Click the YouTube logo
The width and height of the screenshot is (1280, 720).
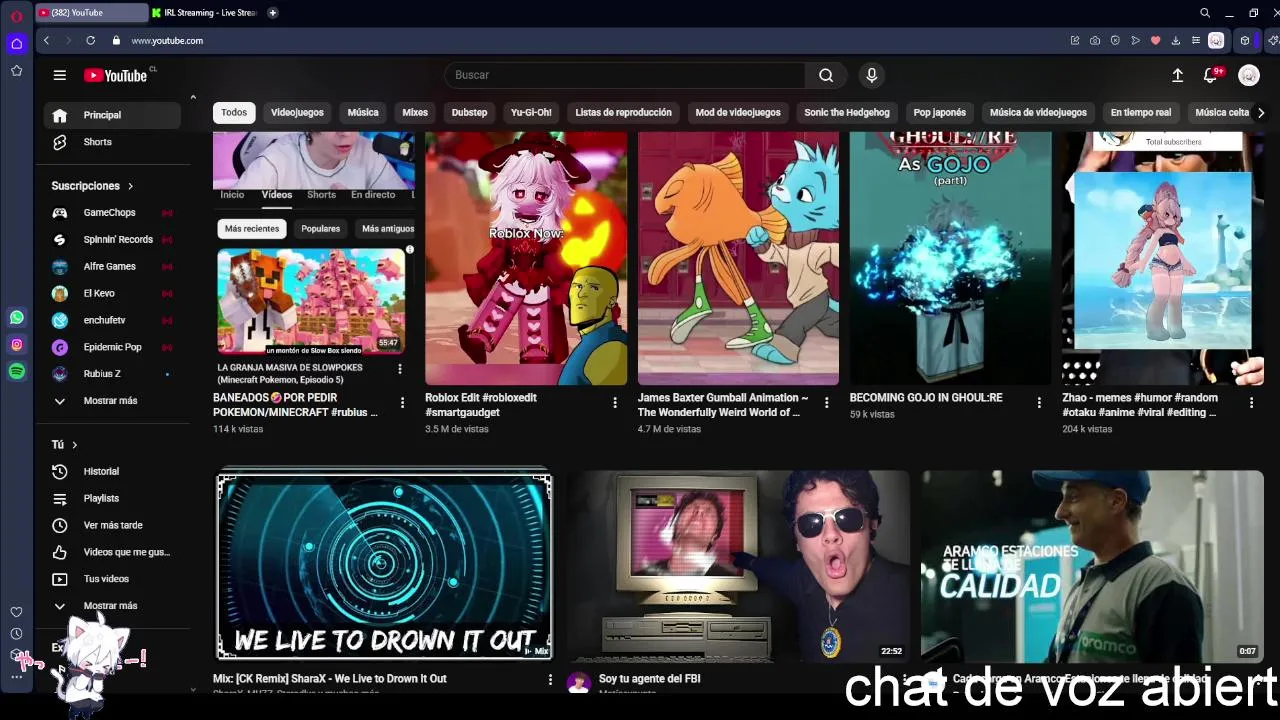[115, 75]
